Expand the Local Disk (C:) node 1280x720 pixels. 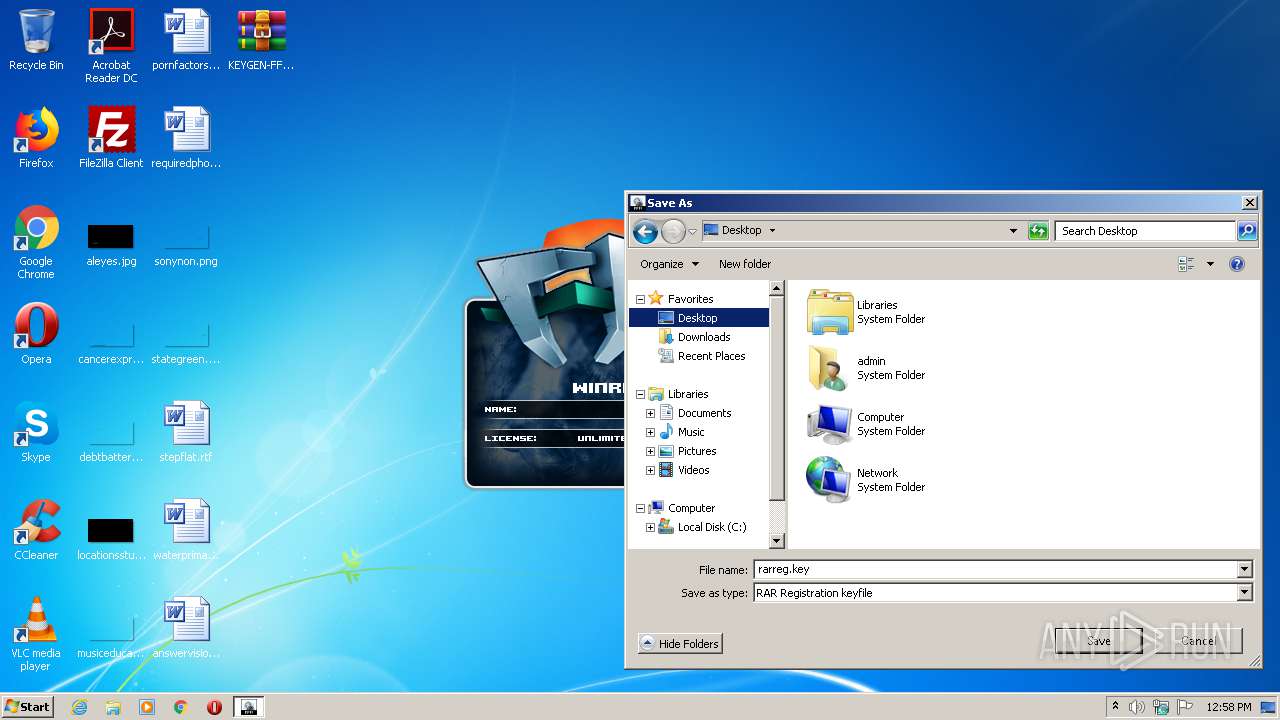650,527
